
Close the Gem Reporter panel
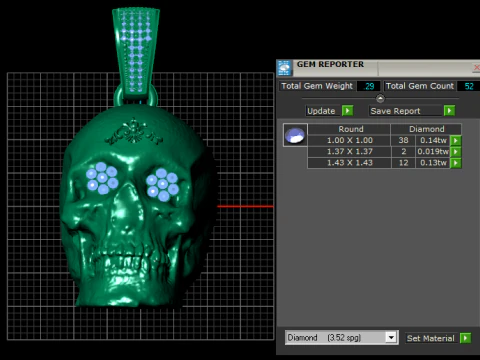477,68
